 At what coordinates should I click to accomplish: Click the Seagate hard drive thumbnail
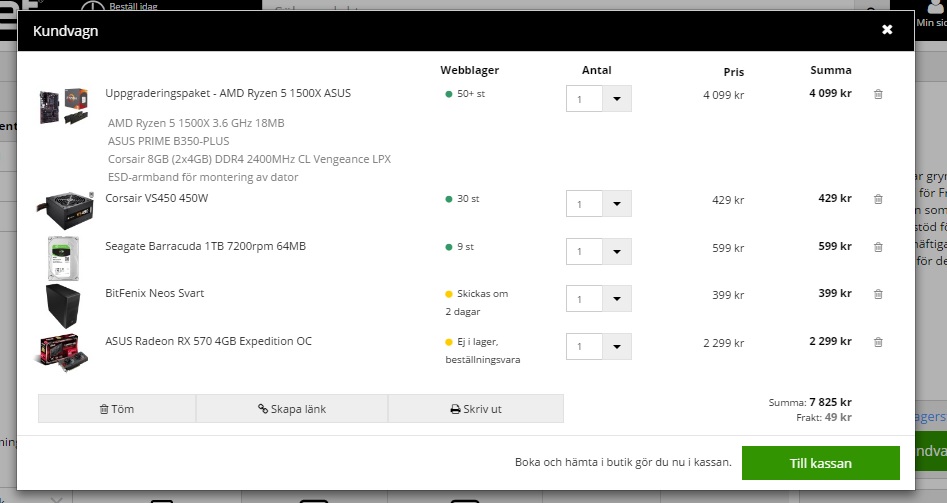[x=63, y=258]
